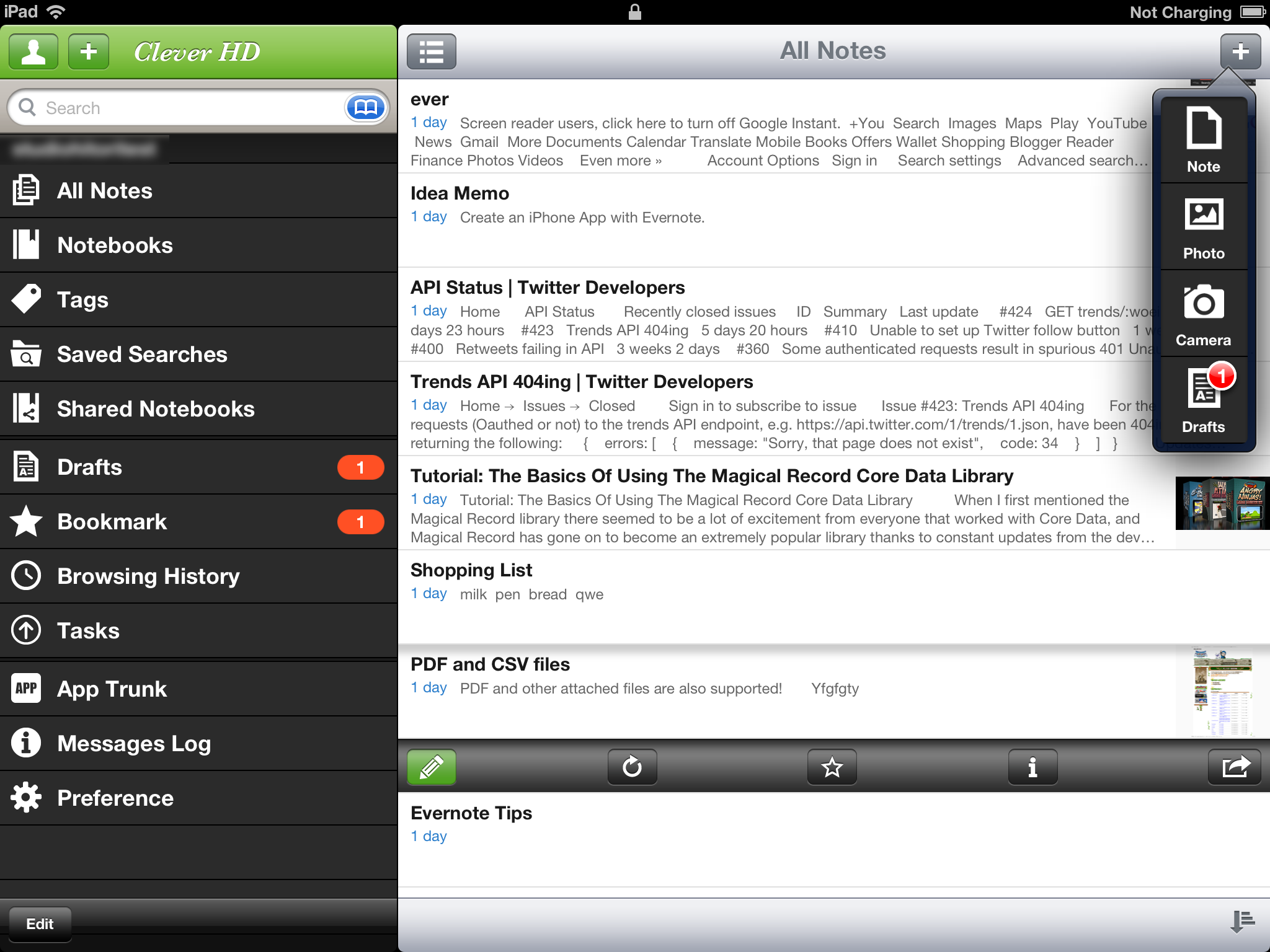This screenshot has height=952, width=1270.
Task: Tap the bookmark star icon in toolbar
Action: (832, 768)
